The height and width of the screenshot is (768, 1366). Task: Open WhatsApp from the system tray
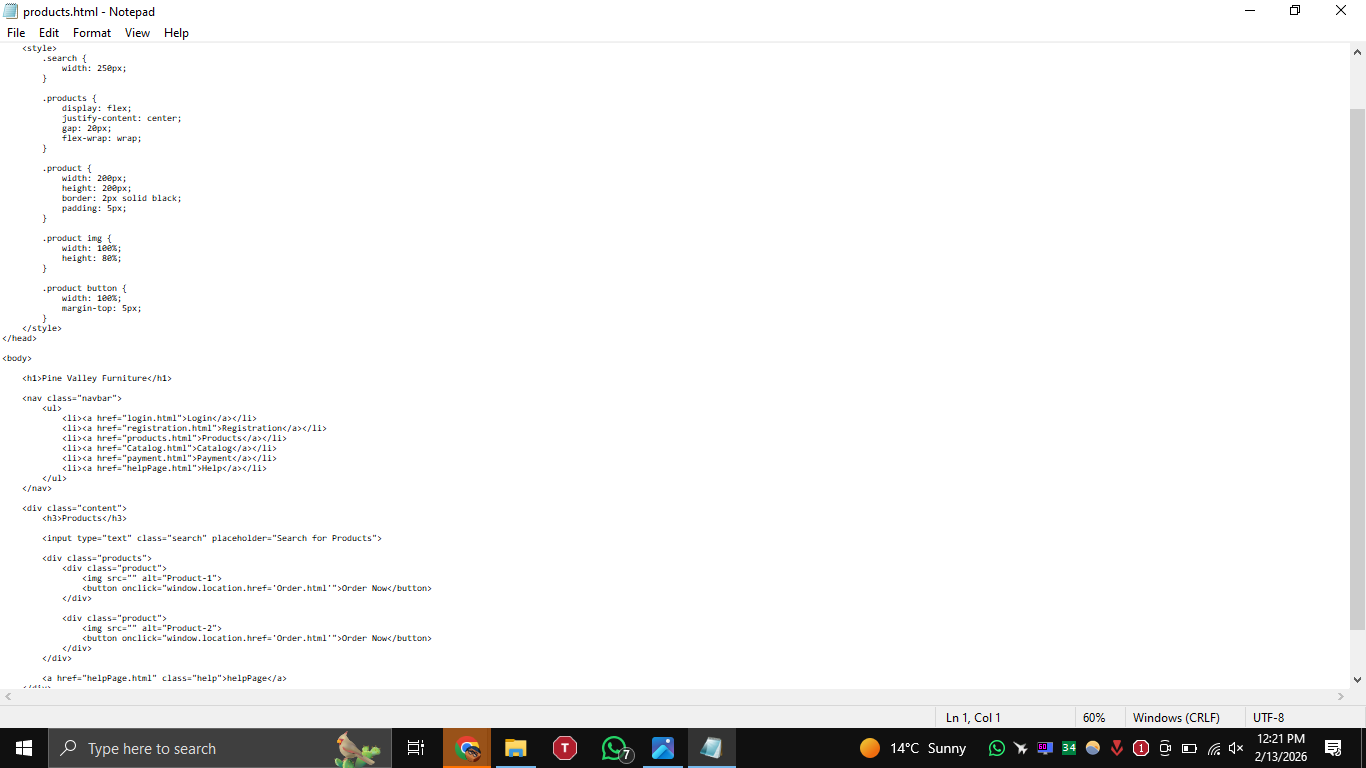tap(996, 748)
